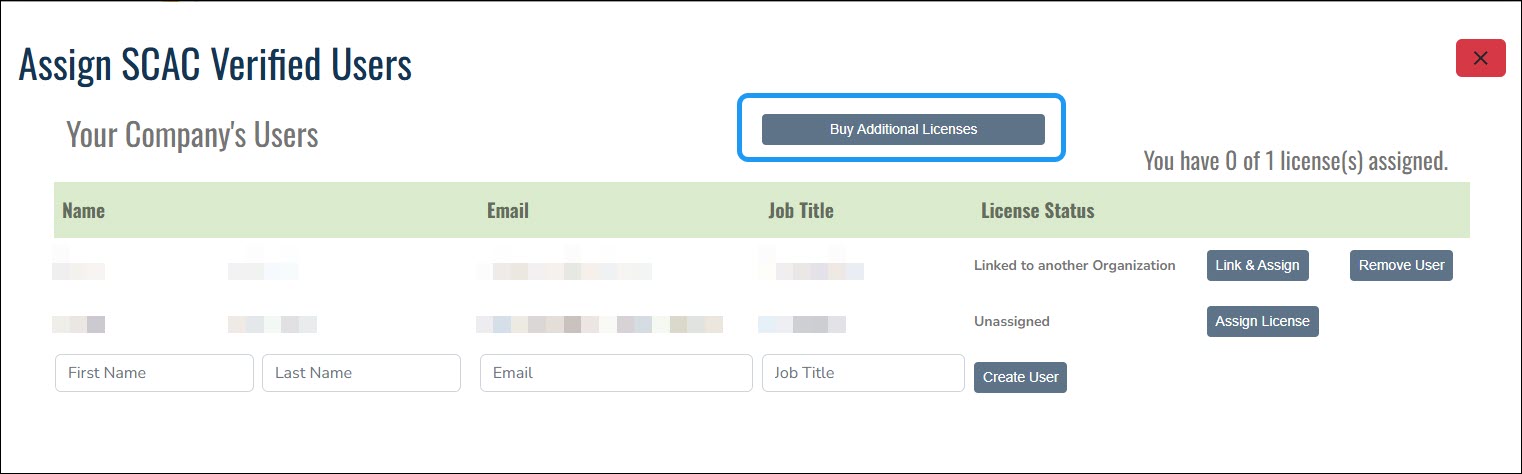Click the Email column header
This screenshot has width=1522, height=474.
click(508, 211)
